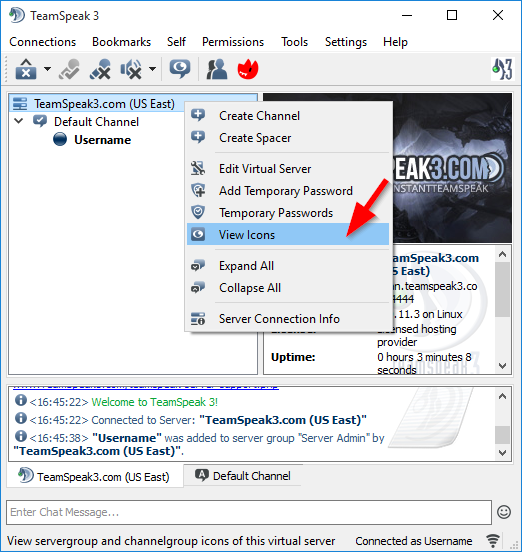Click the Edit Virtual Server tools icon
Viewport: 522px width, 552px height.
[x=198, y=168]
